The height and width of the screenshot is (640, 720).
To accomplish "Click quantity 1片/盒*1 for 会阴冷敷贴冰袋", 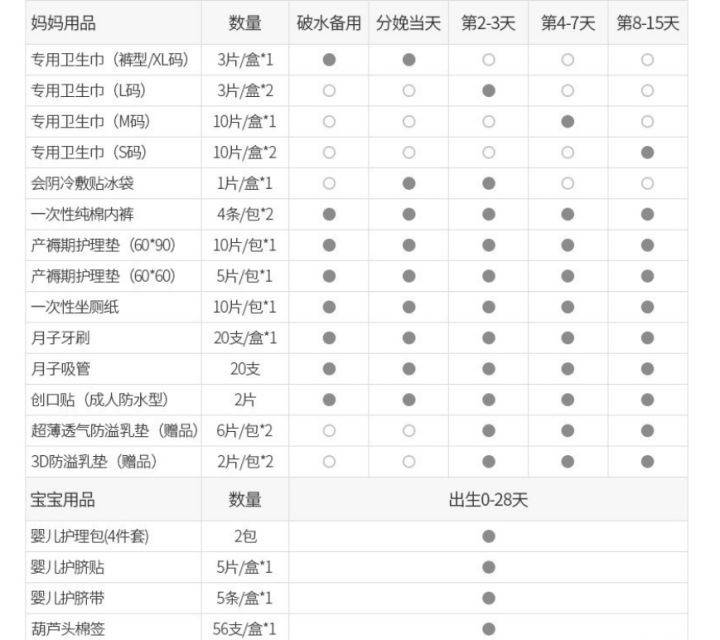I will (x=245, y=183).
